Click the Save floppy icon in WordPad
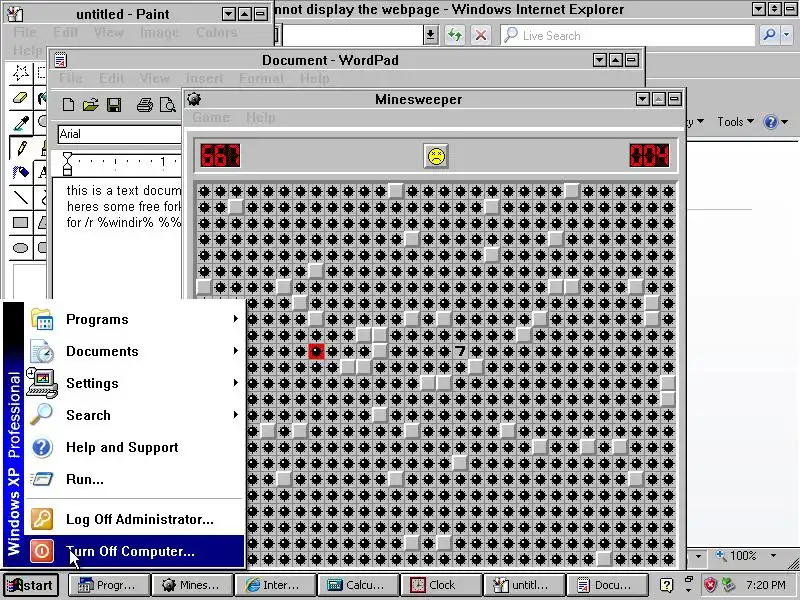Viewport: 800px width, 600px height. (114, 105)
